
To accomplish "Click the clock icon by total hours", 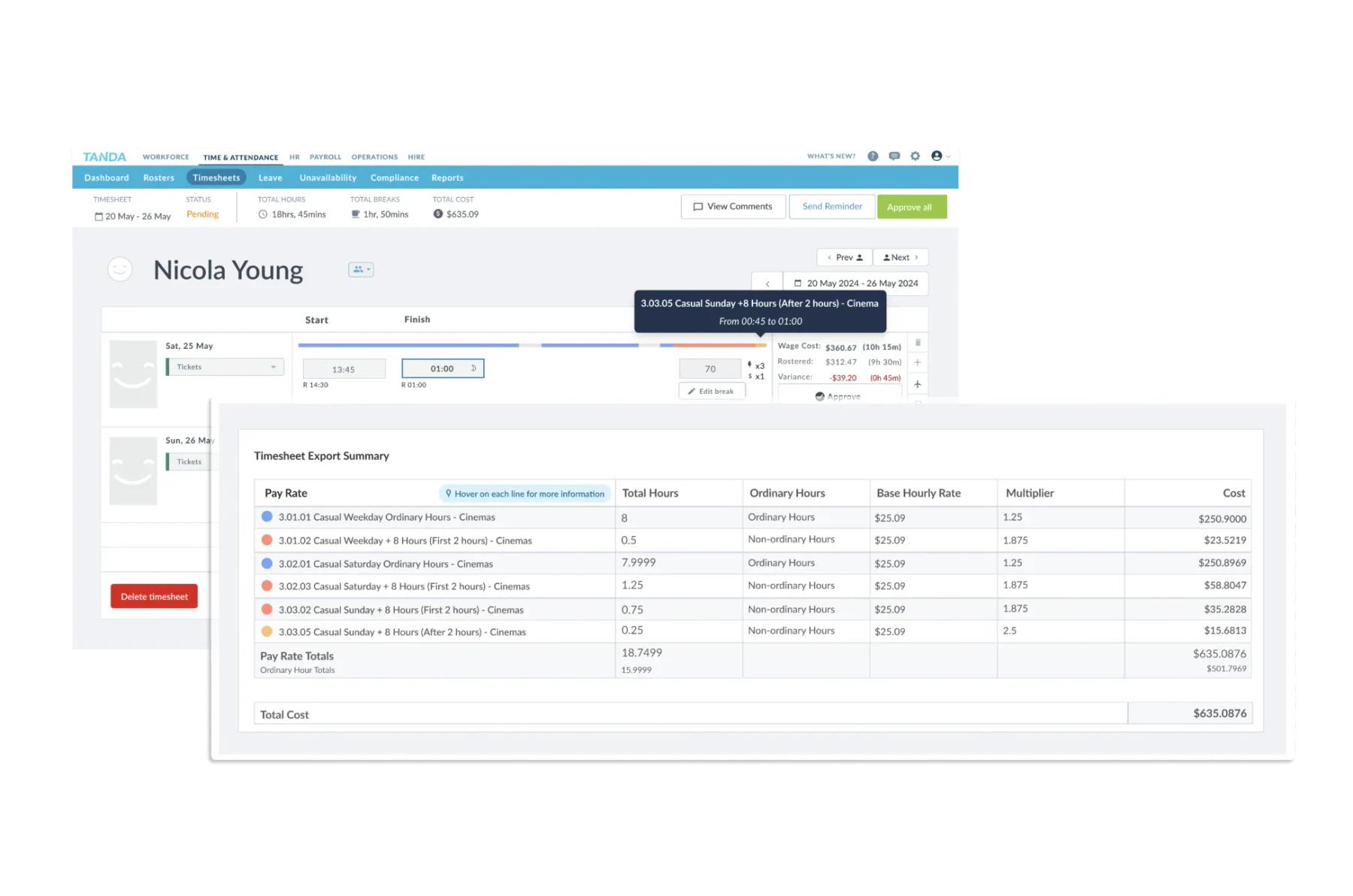I will pos(263,214).
